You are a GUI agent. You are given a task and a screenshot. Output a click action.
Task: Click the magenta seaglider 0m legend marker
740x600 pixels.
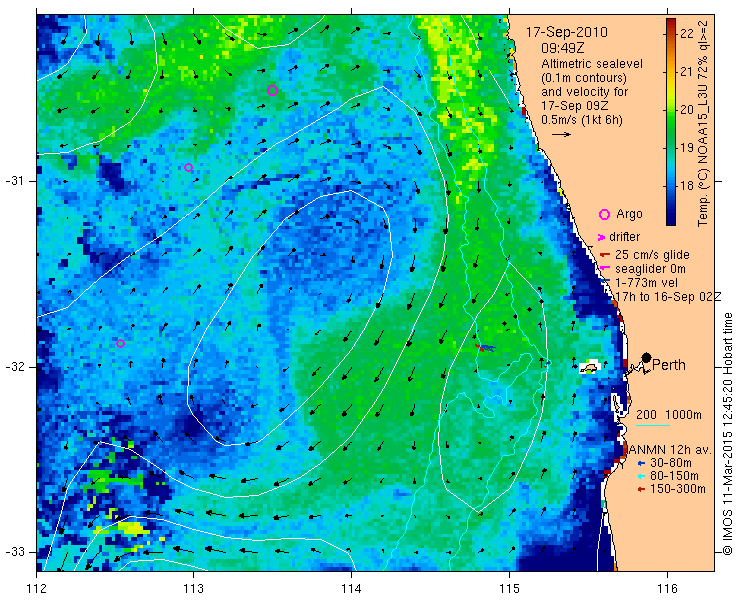click(x=605, y=269)
